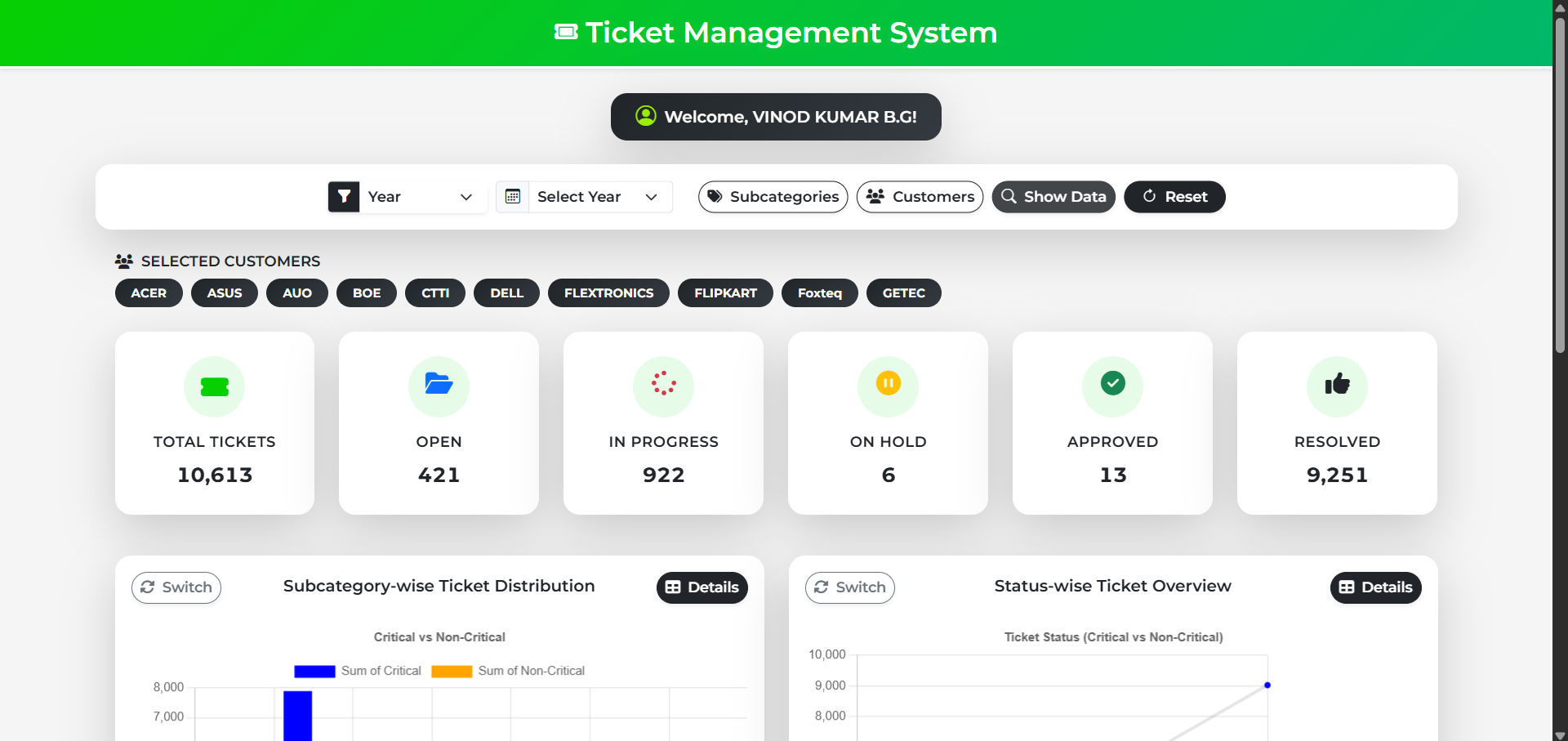
Task: Toggle the Sum of Non-Critical orange legend
Action: [x=508, y=671]
